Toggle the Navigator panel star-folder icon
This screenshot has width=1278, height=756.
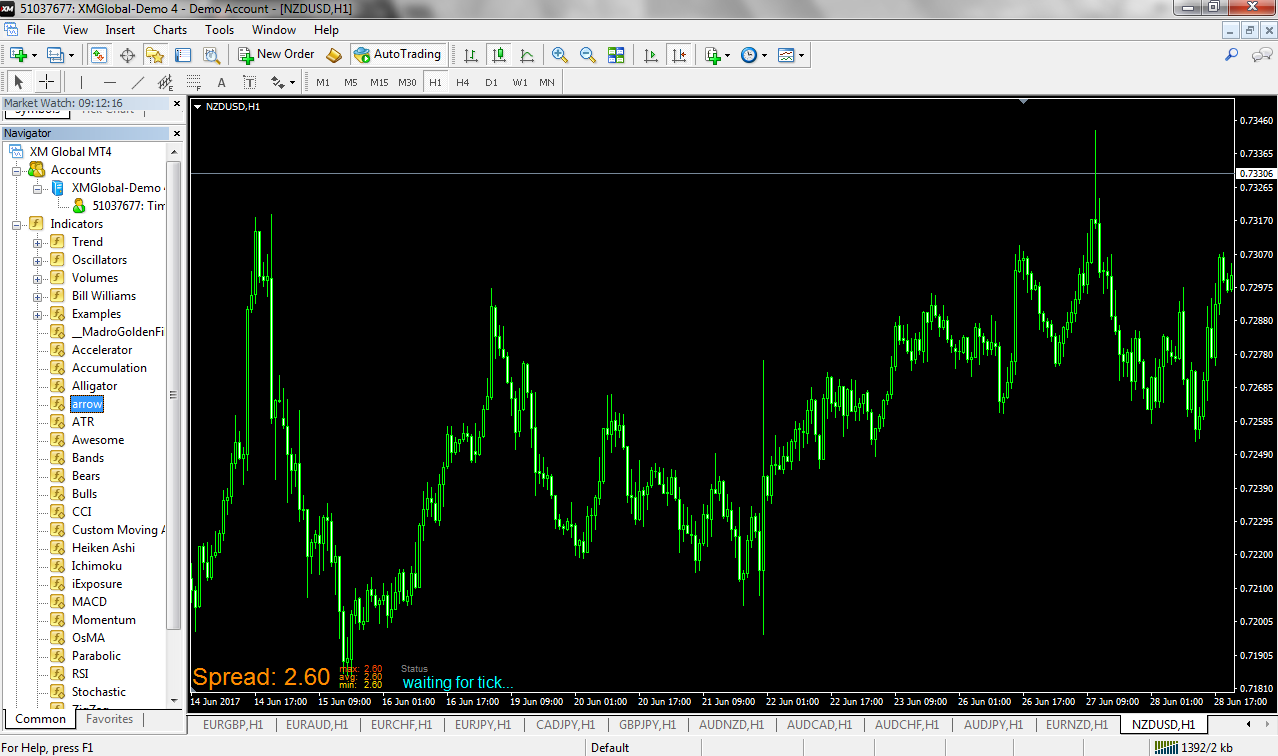[x=155, y=55]
